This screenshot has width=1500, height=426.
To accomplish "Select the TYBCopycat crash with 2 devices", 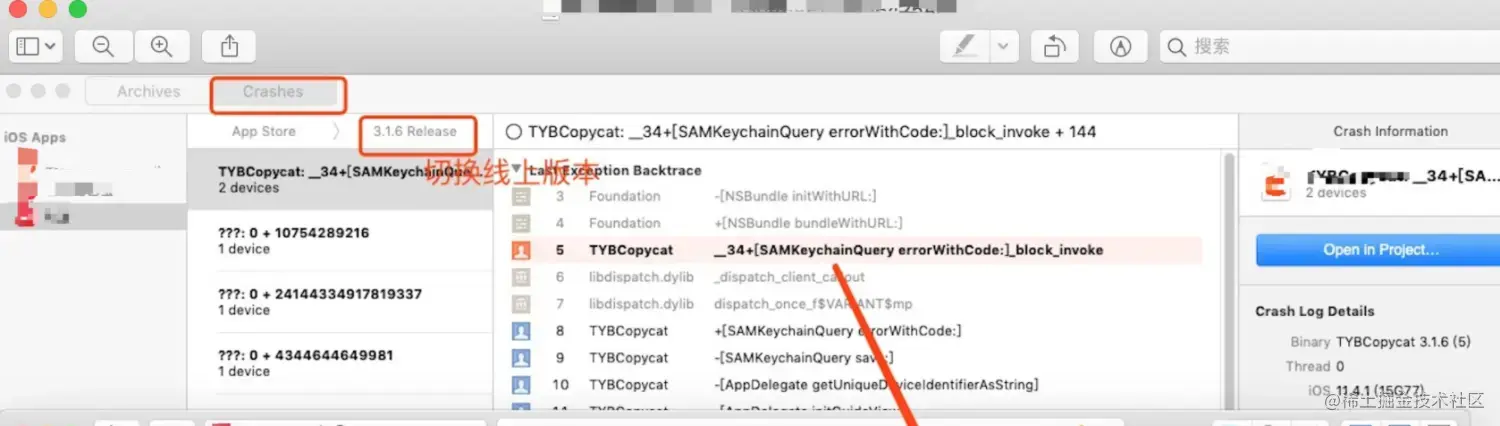I will 340,179.
